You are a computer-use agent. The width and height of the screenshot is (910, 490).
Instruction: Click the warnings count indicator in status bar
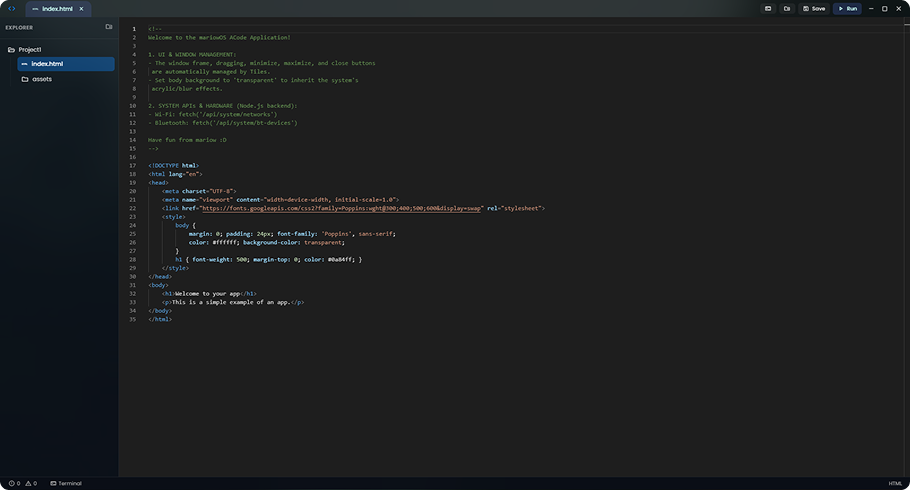click(x=31, y=483)
